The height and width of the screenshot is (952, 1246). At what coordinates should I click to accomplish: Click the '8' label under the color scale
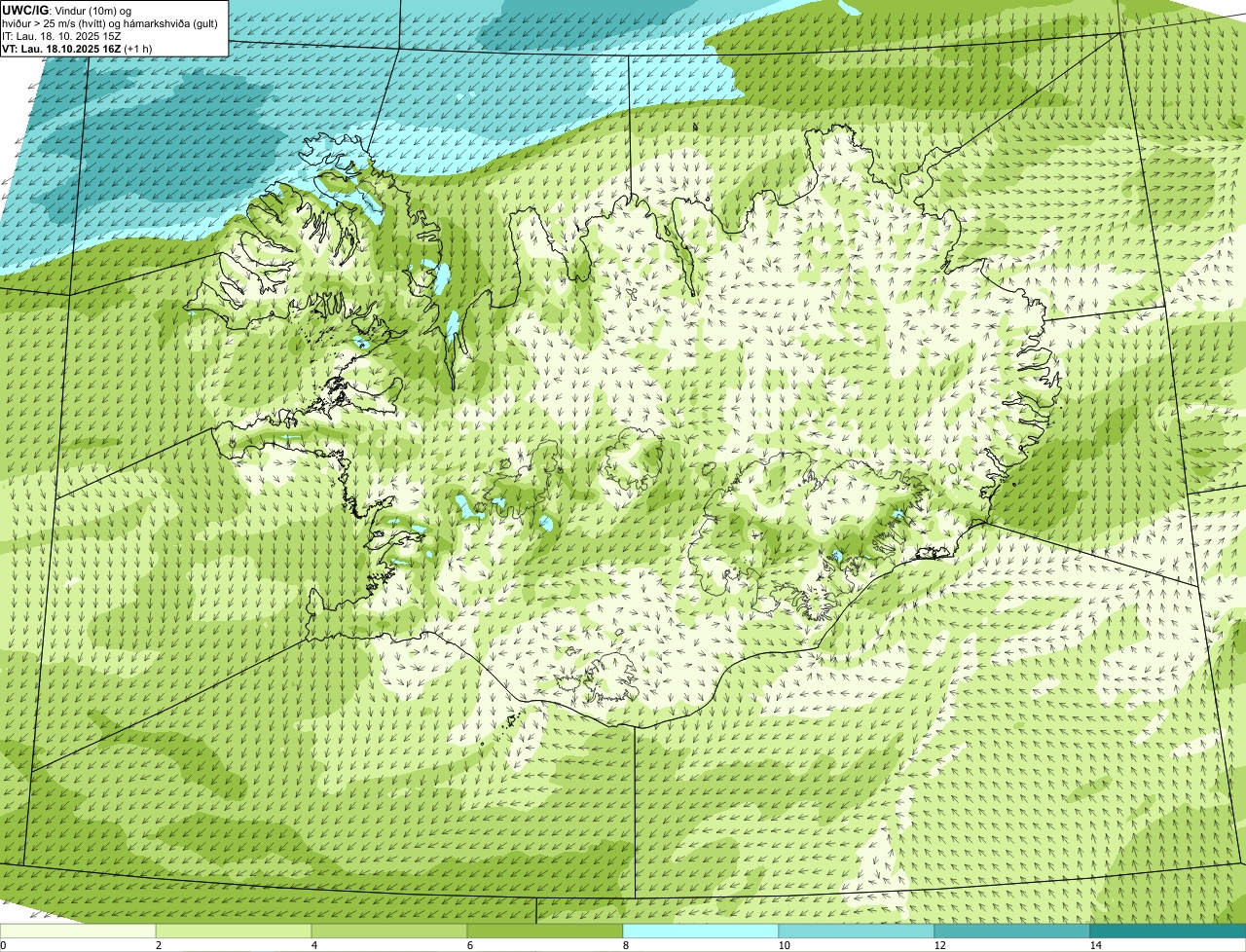point(625,945)
